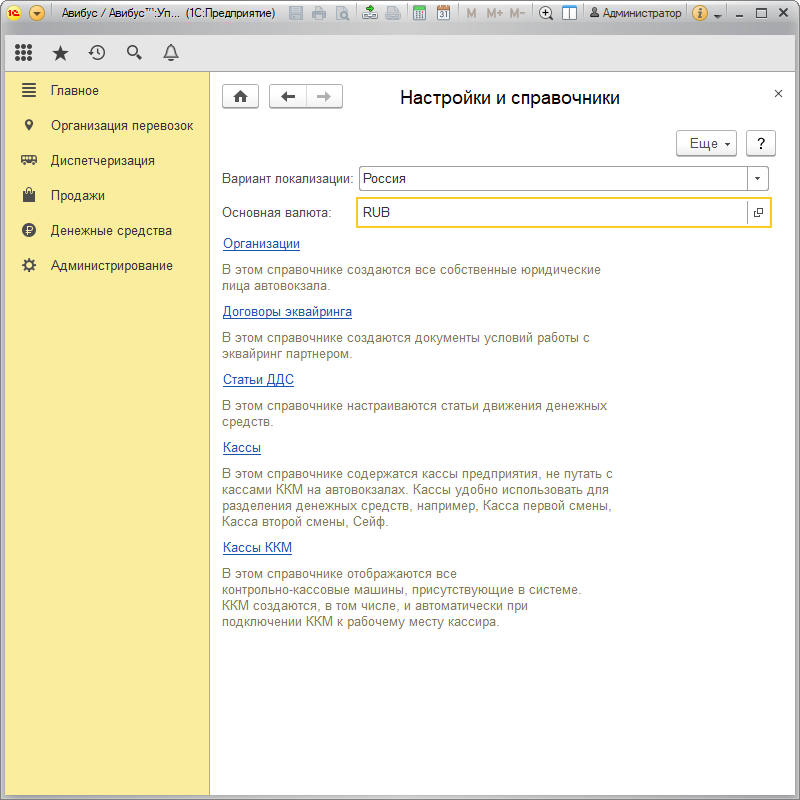Image resolution: width=800 pixels, height=800 pixels.
Task: Open Favorites star icon
Action: (x=60, y=53)
